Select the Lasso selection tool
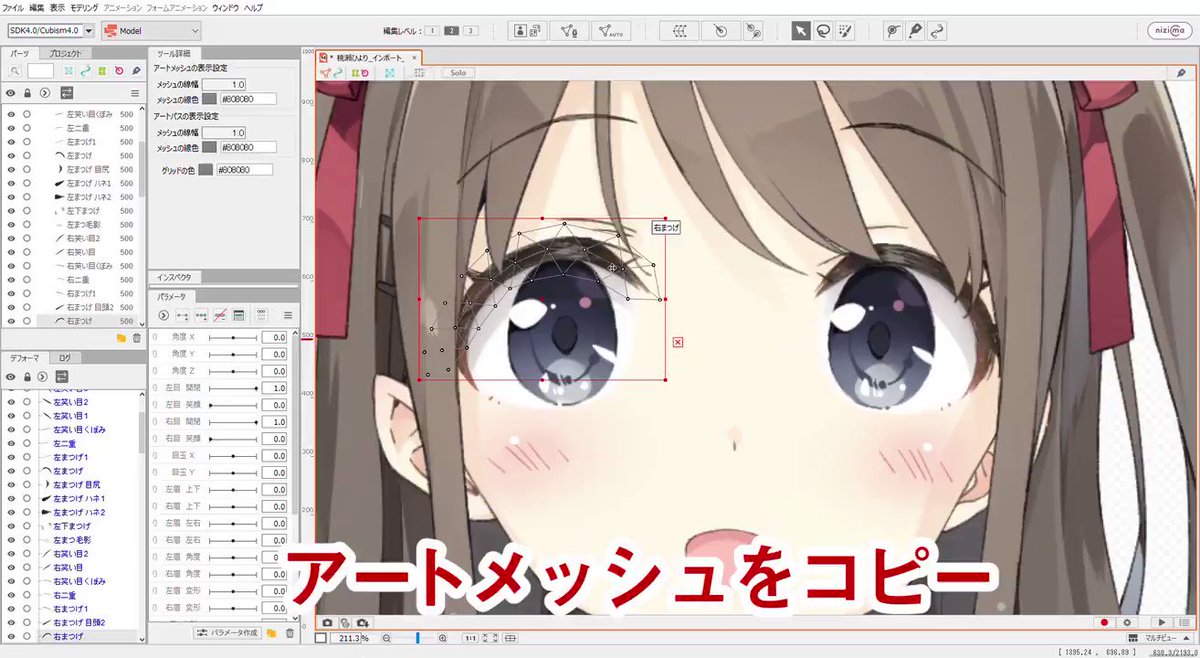1200x658 pixels. coord(823,31)
